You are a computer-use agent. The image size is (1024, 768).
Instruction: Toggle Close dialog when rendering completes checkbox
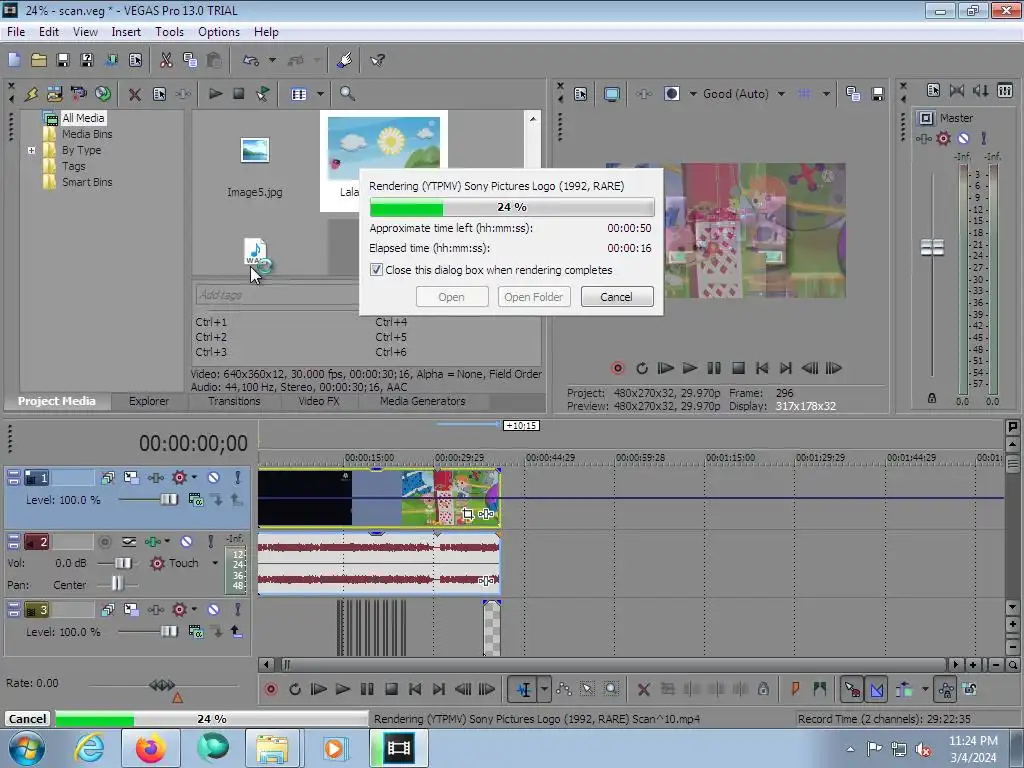pyautogui.click(x=376, y=270)
